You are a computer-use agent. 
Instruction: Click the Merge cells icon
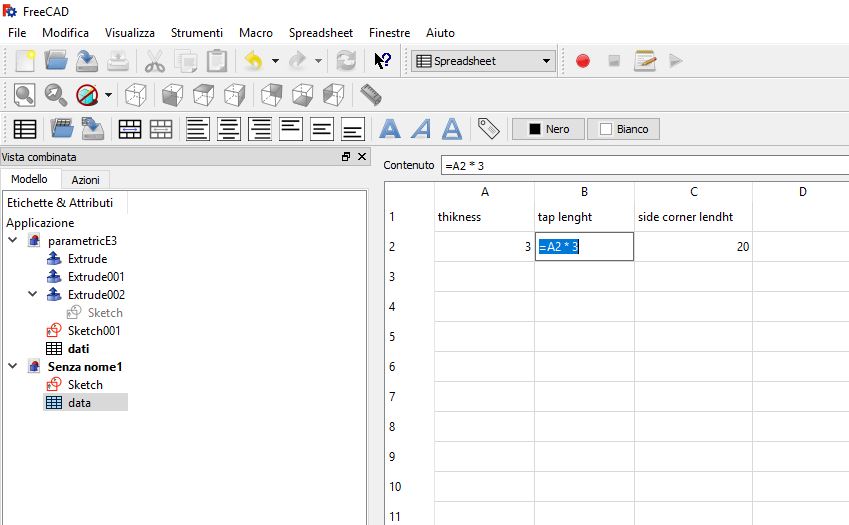(x=130, y=129)
